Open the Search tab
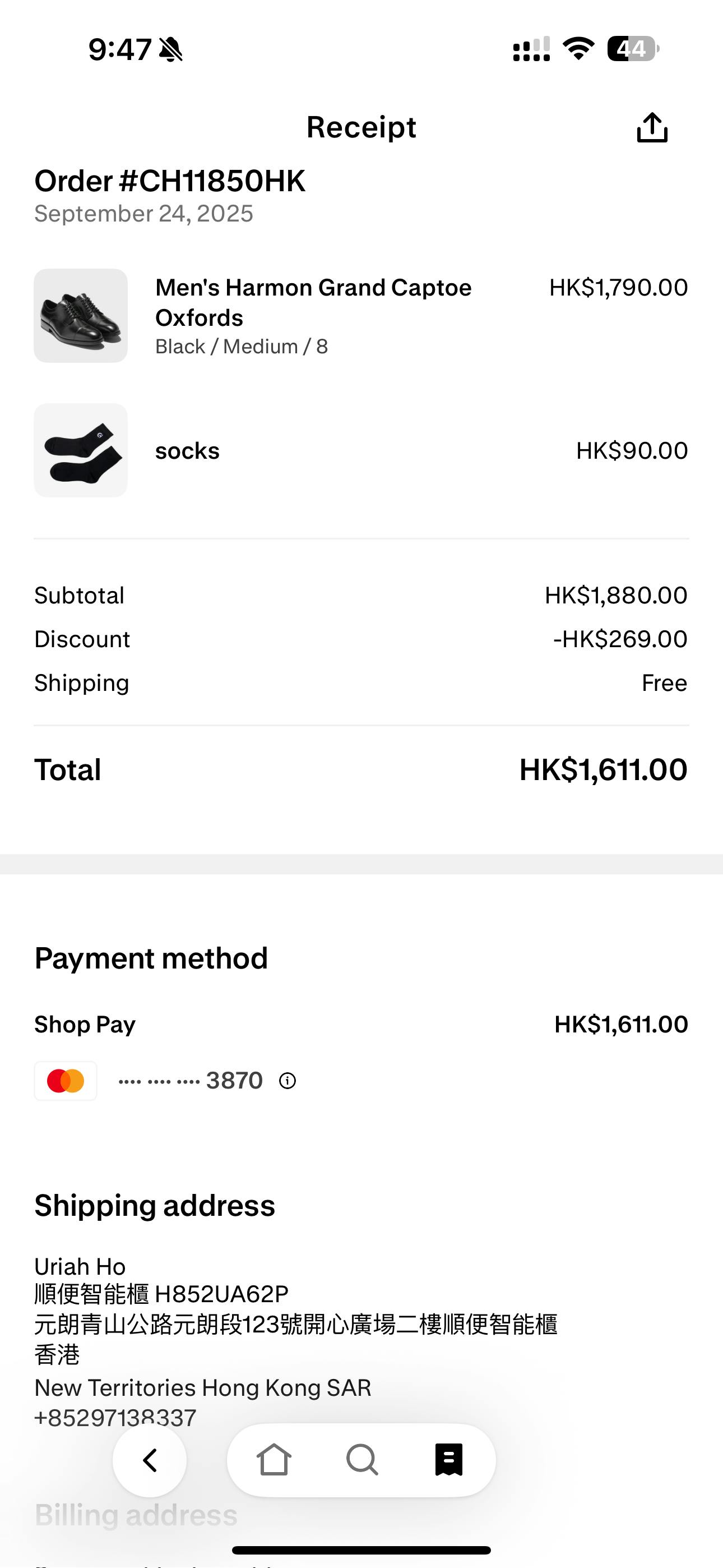723x1568 pixels. tap(362, 1460)
